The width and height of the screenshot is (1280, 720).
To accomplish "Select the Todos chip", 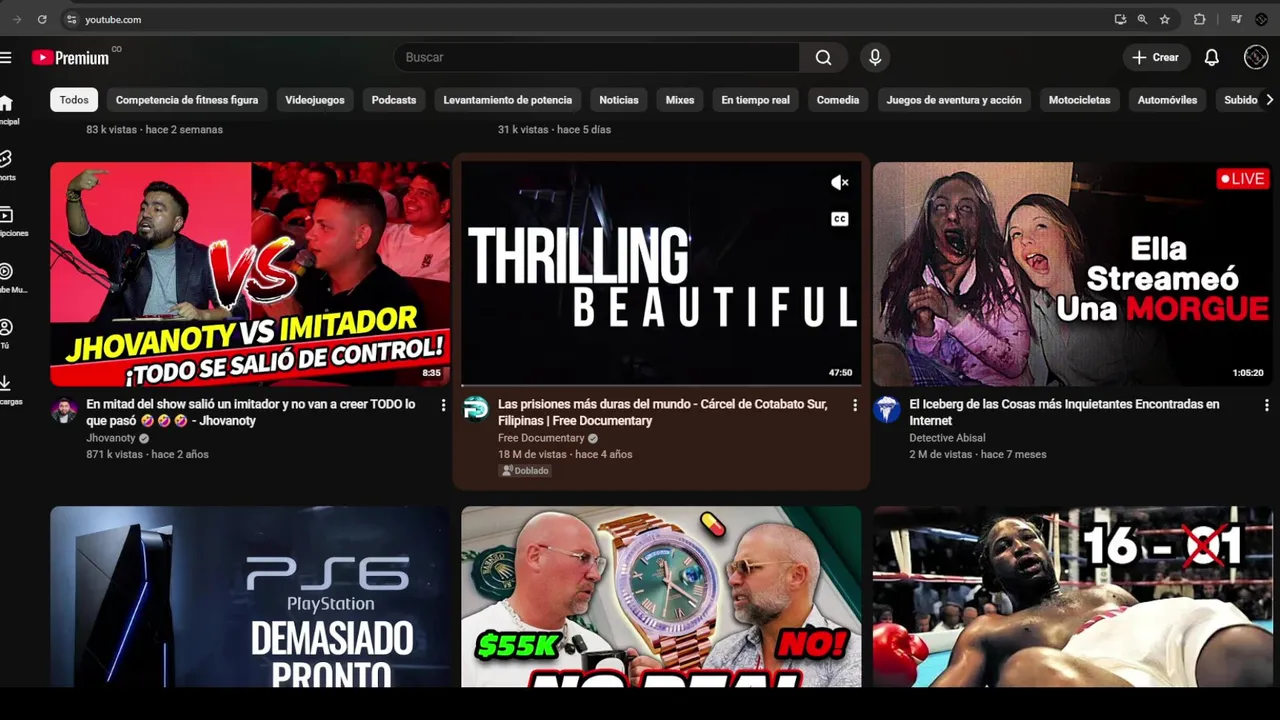I will click(x=74, y=100).
